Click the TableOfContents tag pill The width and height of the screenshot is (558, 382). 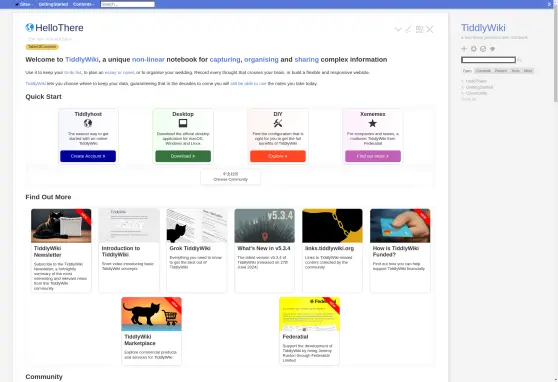tap(42, 47)
